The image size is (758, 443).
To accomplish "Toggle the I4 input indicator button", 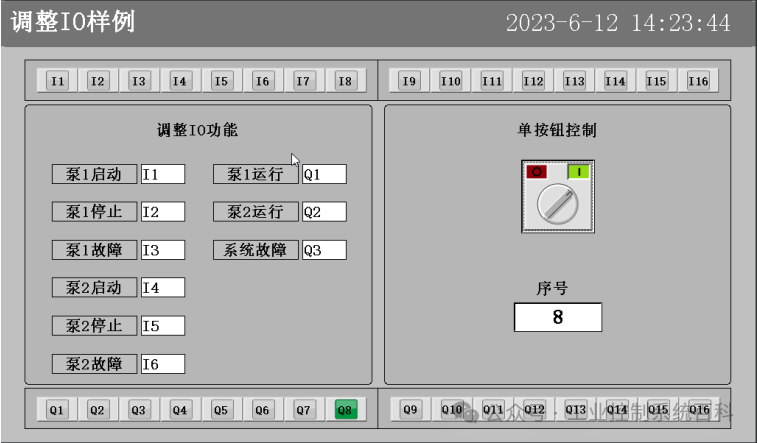I will pyautogui.click(x=180, y=81).
